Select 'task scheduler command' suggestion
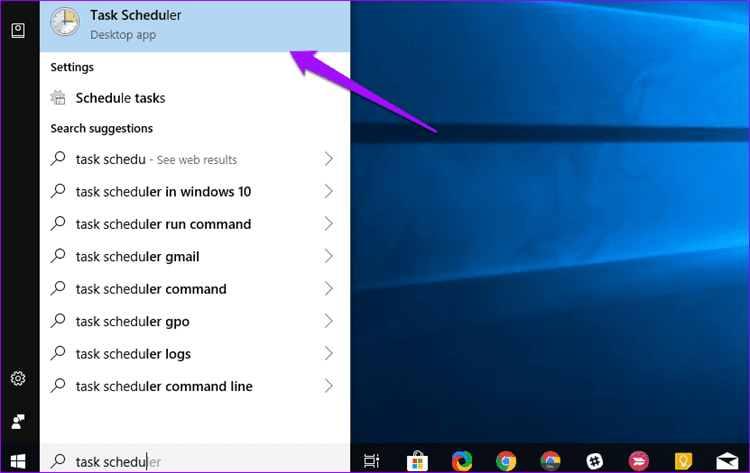Image resolution: width=750 pixels, height=473 pixels. pos(195,289)
